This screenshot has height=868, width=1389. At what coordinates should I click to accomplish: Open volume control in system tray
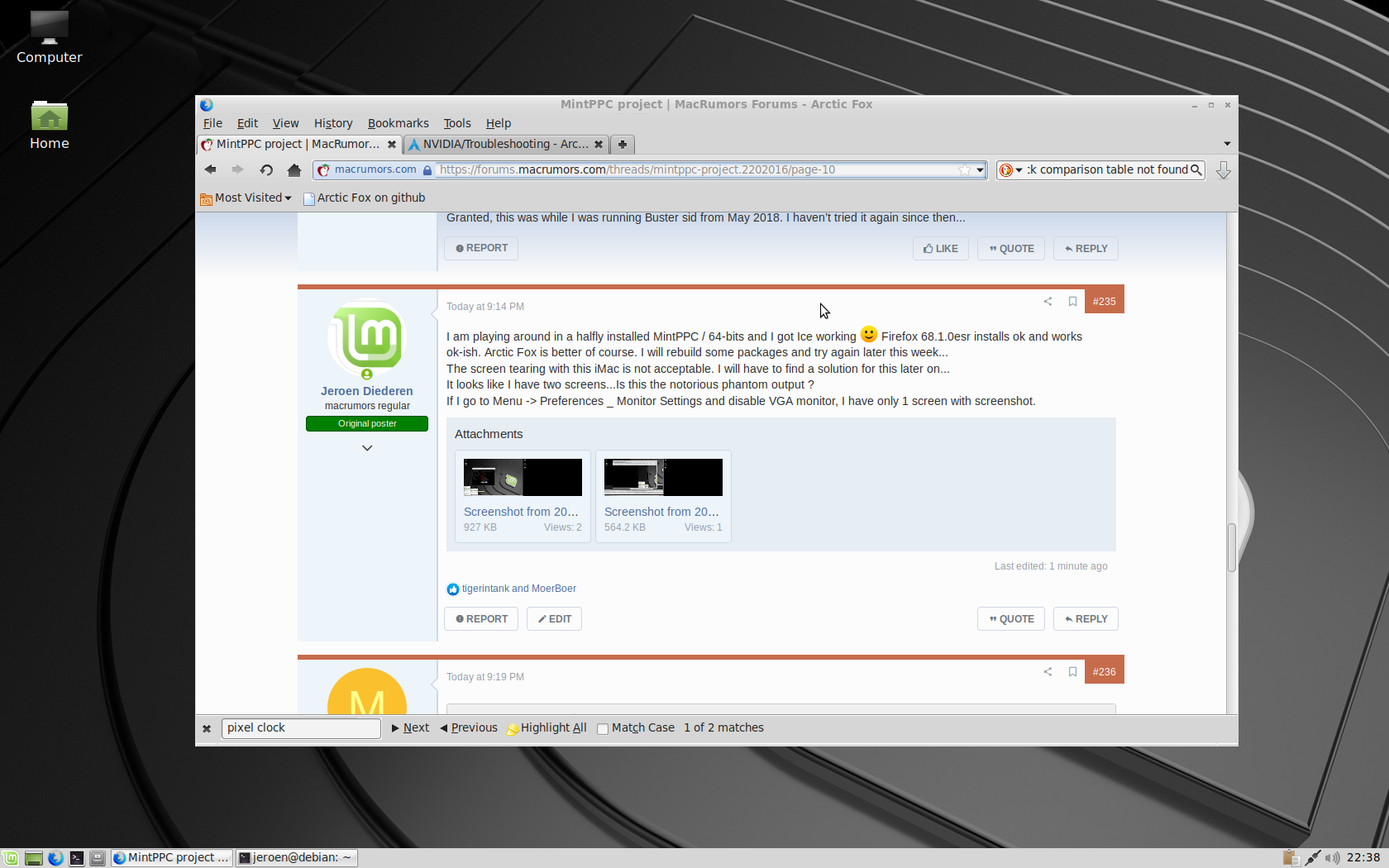tap(1332, 858)
